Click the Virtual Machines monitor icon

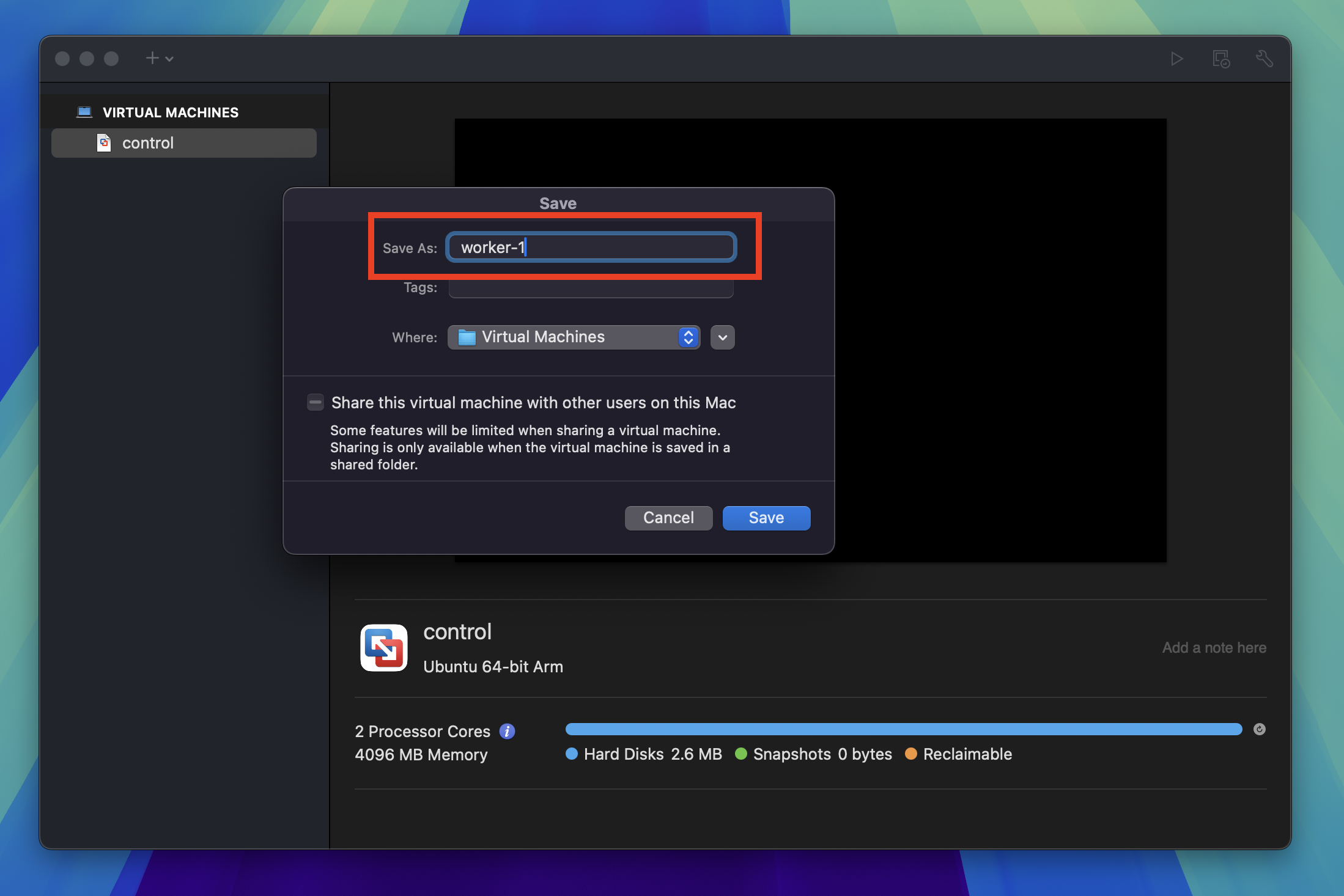coord(84,112)
